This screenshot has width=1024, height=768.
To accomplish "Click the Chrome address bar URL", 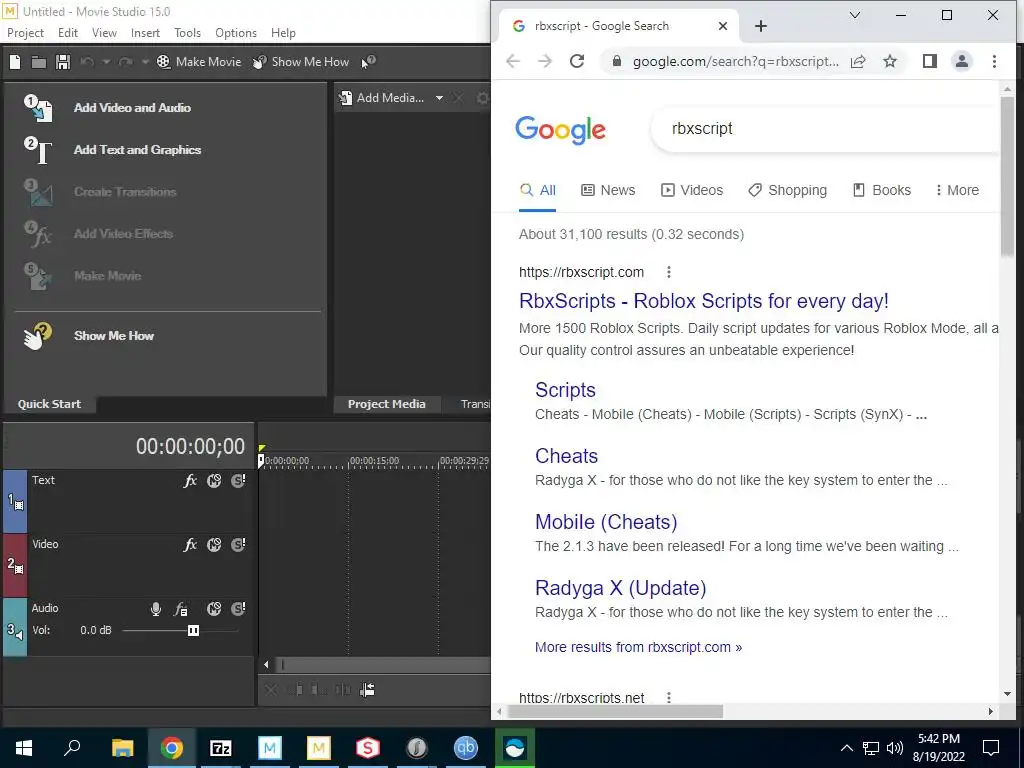I will tap(735, 61).
